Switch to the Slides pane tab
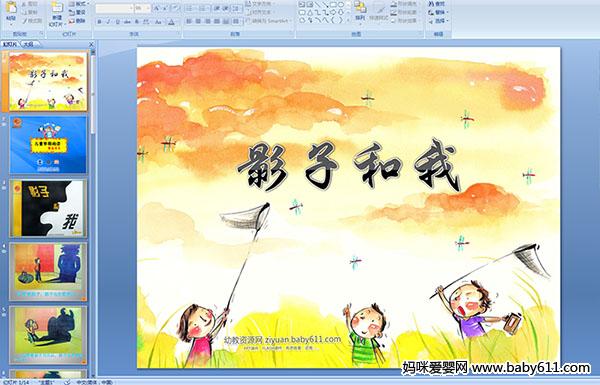 point(10,44)
